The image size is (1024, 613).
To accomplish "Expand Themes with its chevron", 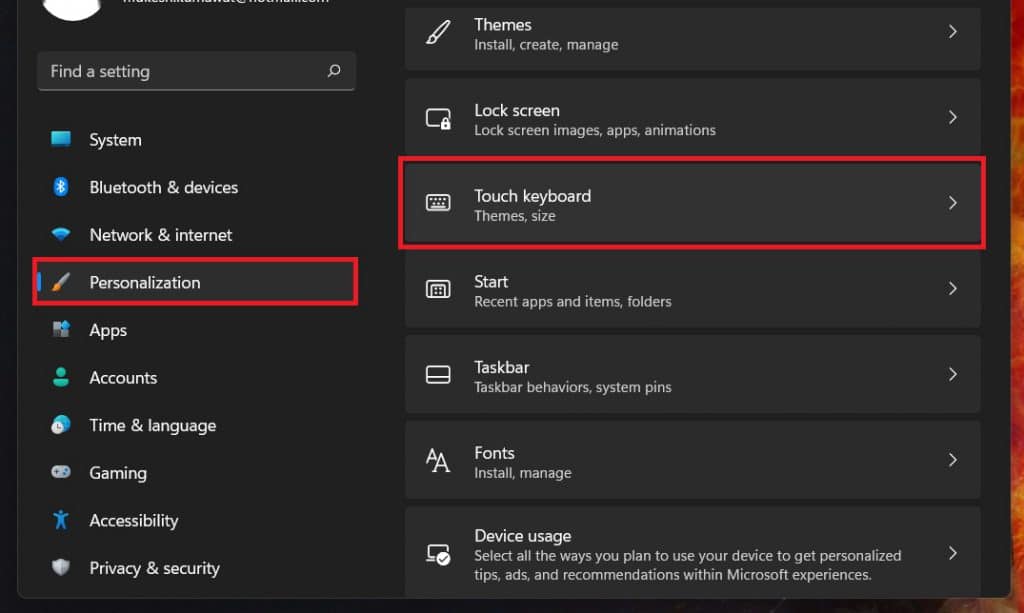I will pos(953,31).
